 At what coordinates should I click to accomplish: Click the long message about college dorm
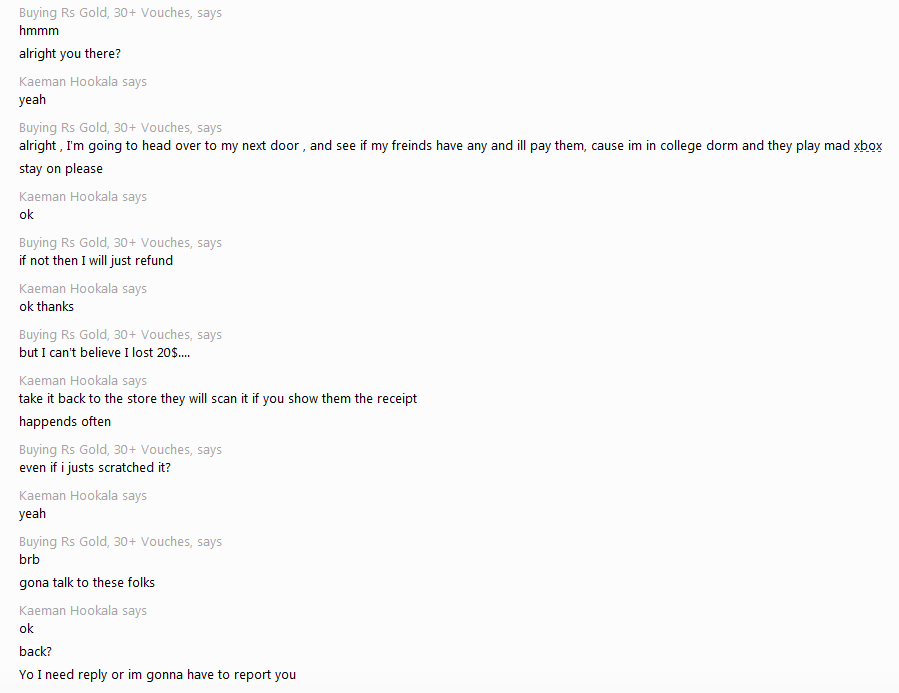point(451,146)
